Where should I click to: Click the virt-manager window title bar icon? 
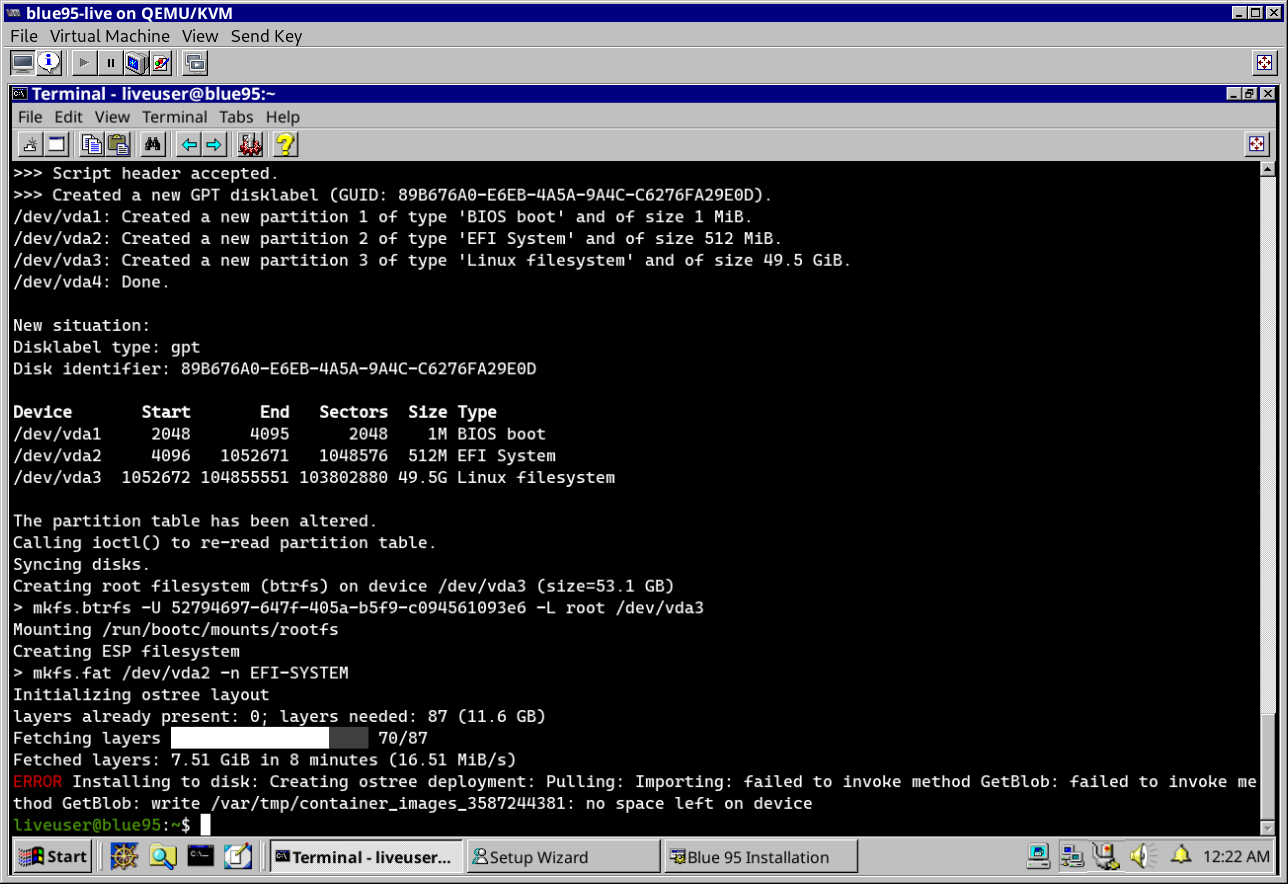pyautogui.click(x=13, y=12)
